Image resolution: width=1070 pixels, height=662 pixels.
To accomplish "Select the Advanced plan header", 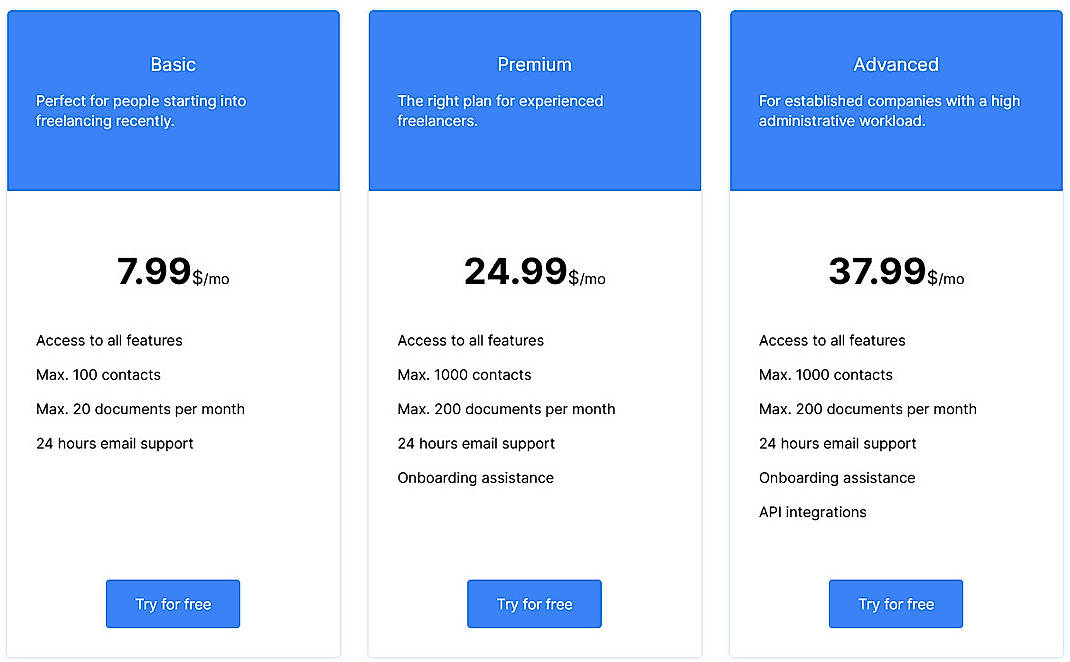I will coord(895,64).
